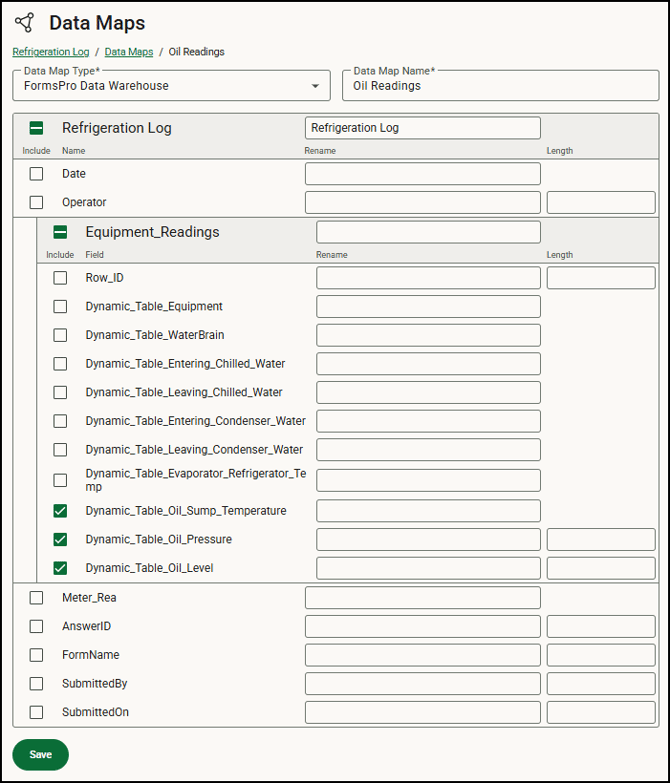
Task: Focus the Equipment_Readings rename field
Action: coord(428,232)
